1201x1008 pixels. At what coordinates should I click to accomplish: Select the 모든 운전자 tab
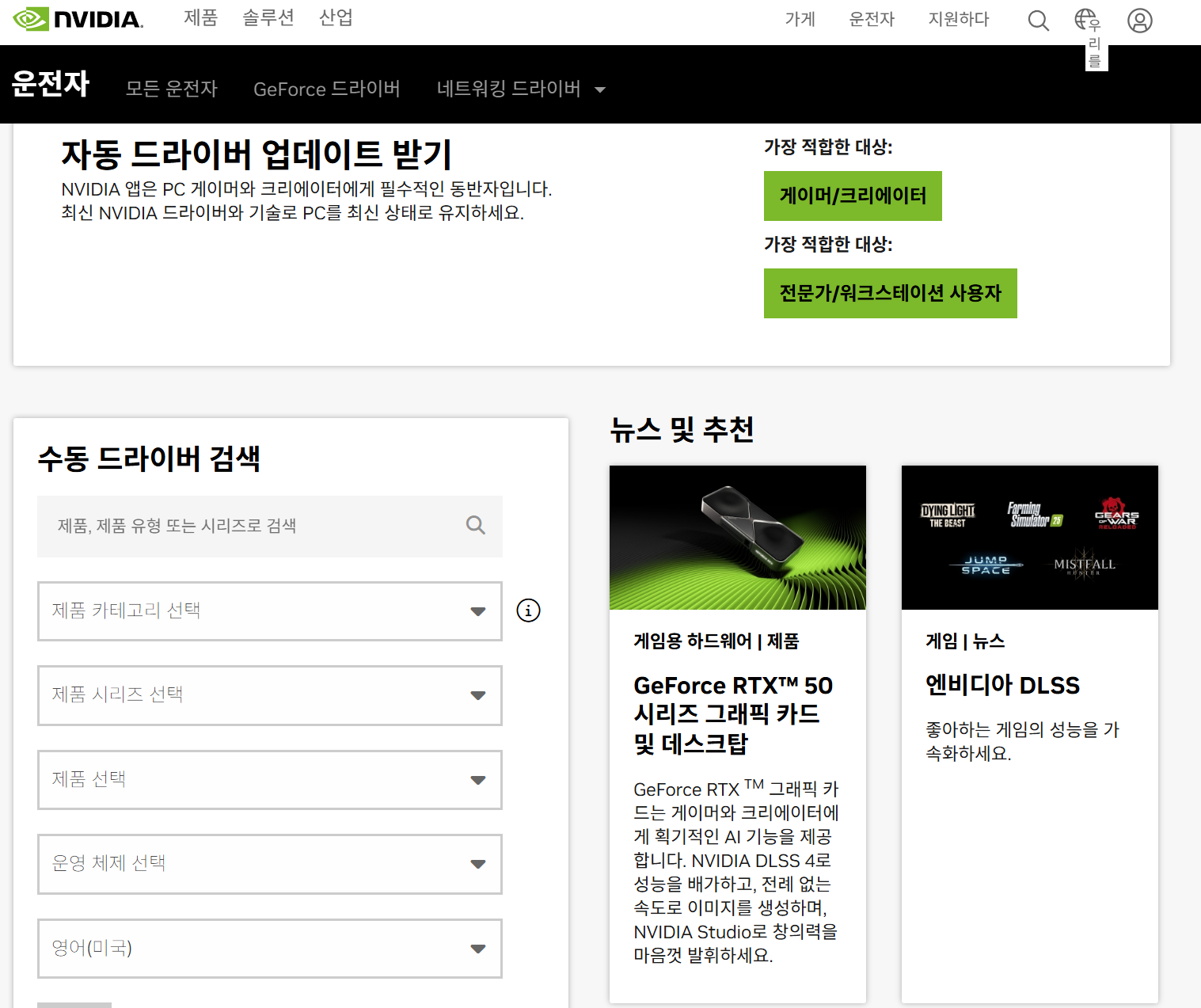[x=172, y=89]
